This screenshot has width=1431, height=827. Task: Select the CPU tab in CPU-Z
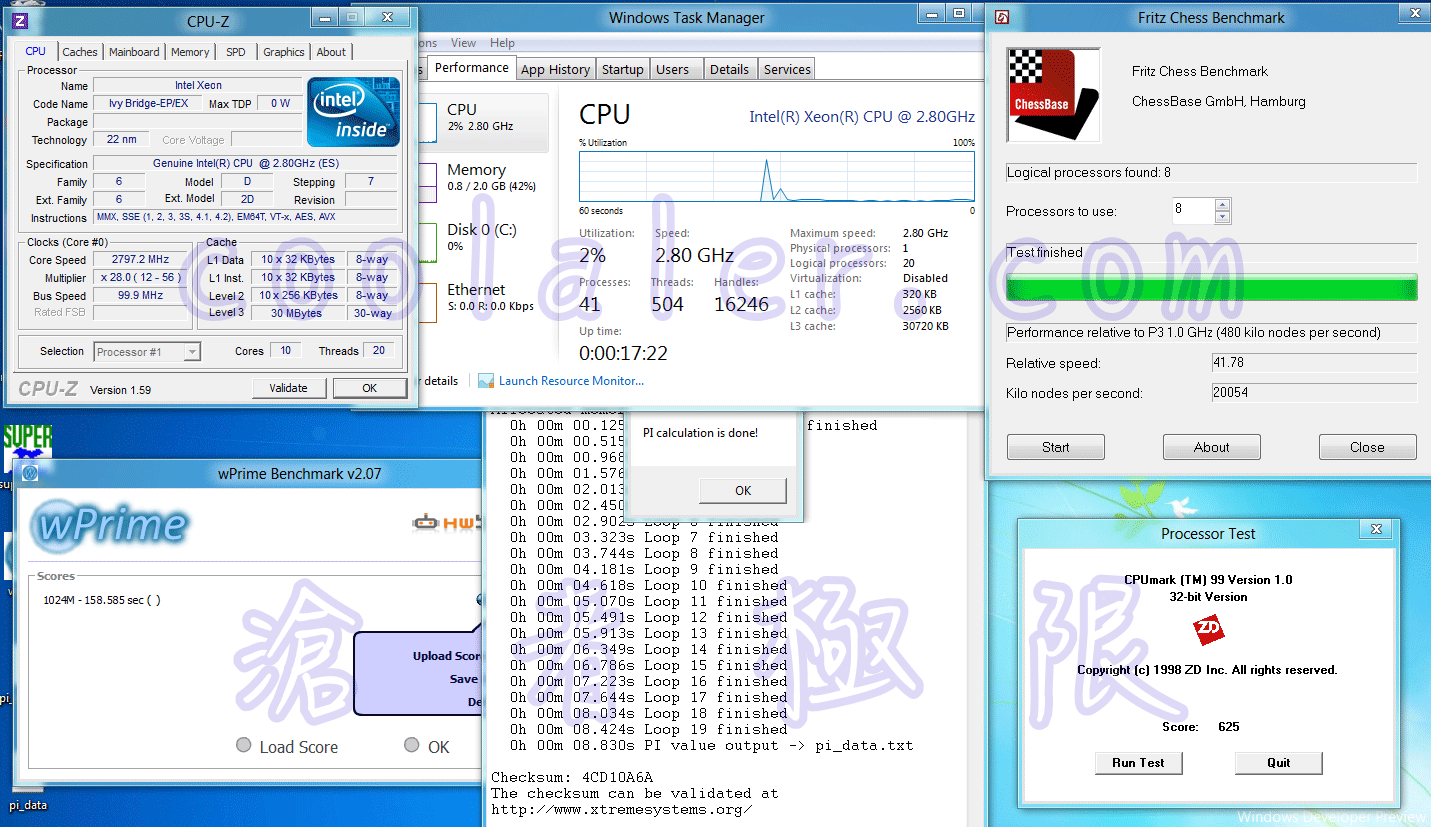36,51
